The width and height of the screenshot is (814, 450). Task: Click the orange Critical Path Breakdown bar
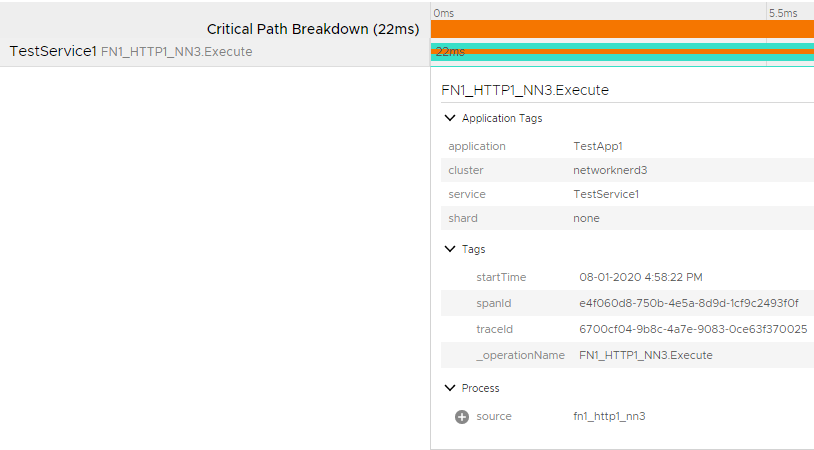tap(622, 29)
